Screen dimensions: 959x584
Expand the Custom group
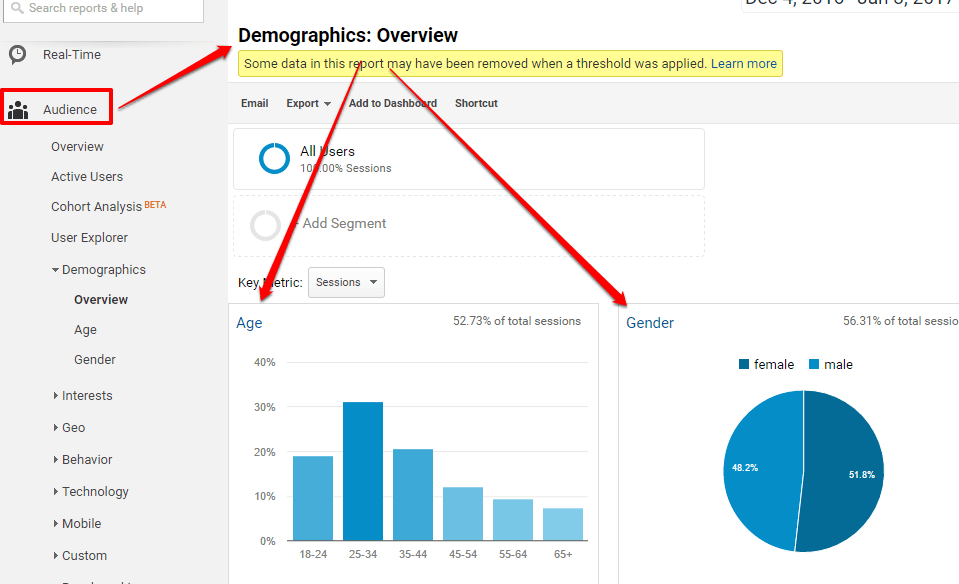click(x=80, y=555)
